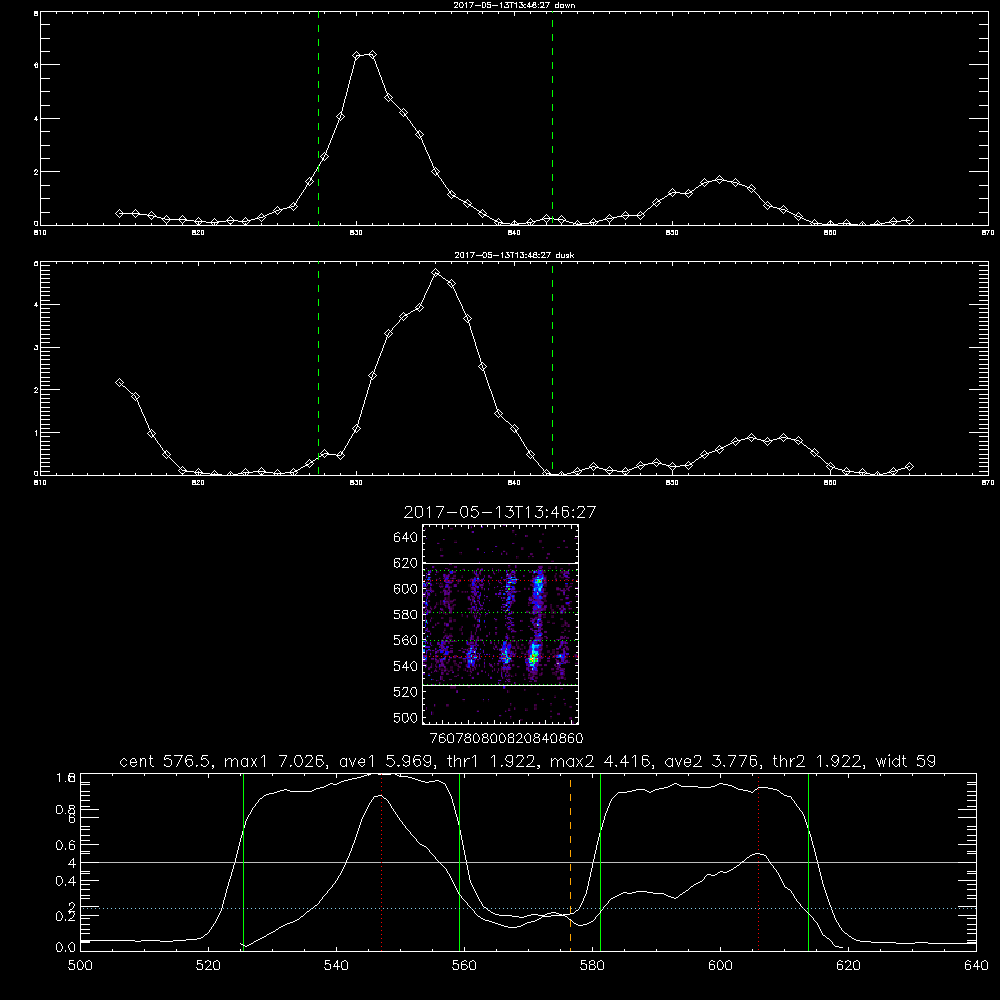
Task: Click the green vertical line near 525 in bottom plot
Action: click(243, 862)
